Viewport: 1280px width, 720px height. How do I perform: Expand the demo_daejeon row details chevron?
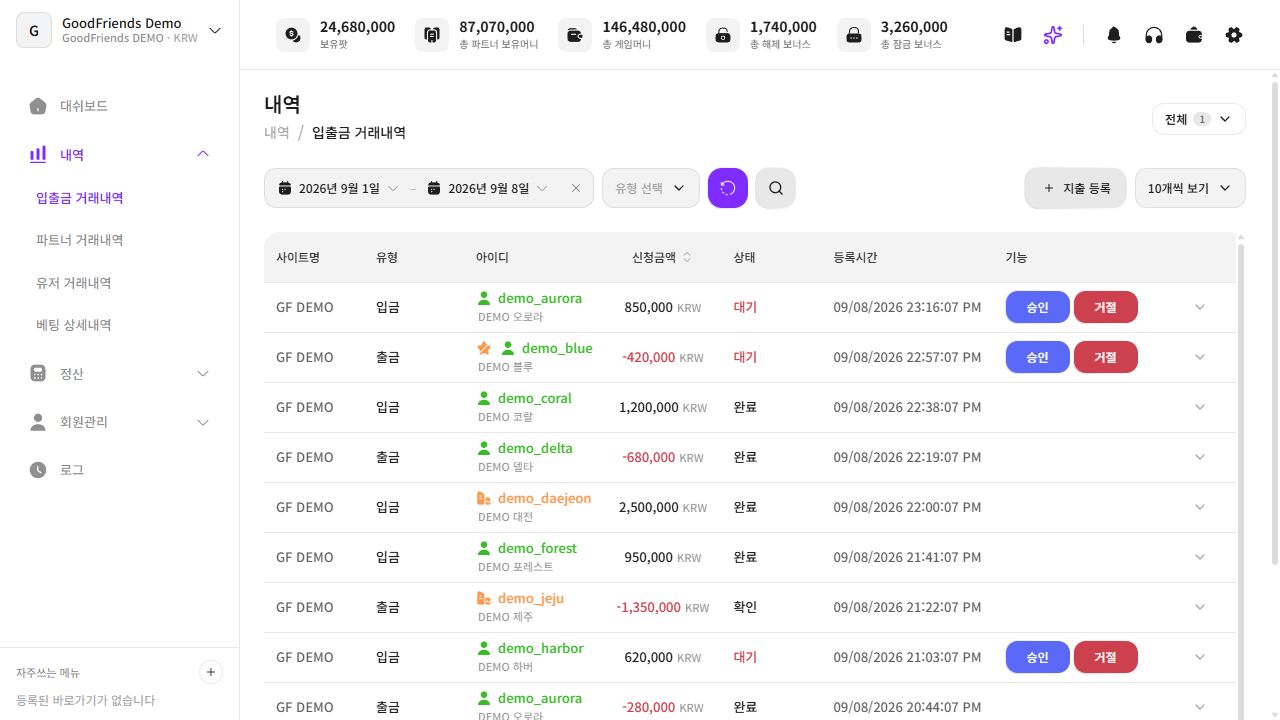[x=1200, y=507]
